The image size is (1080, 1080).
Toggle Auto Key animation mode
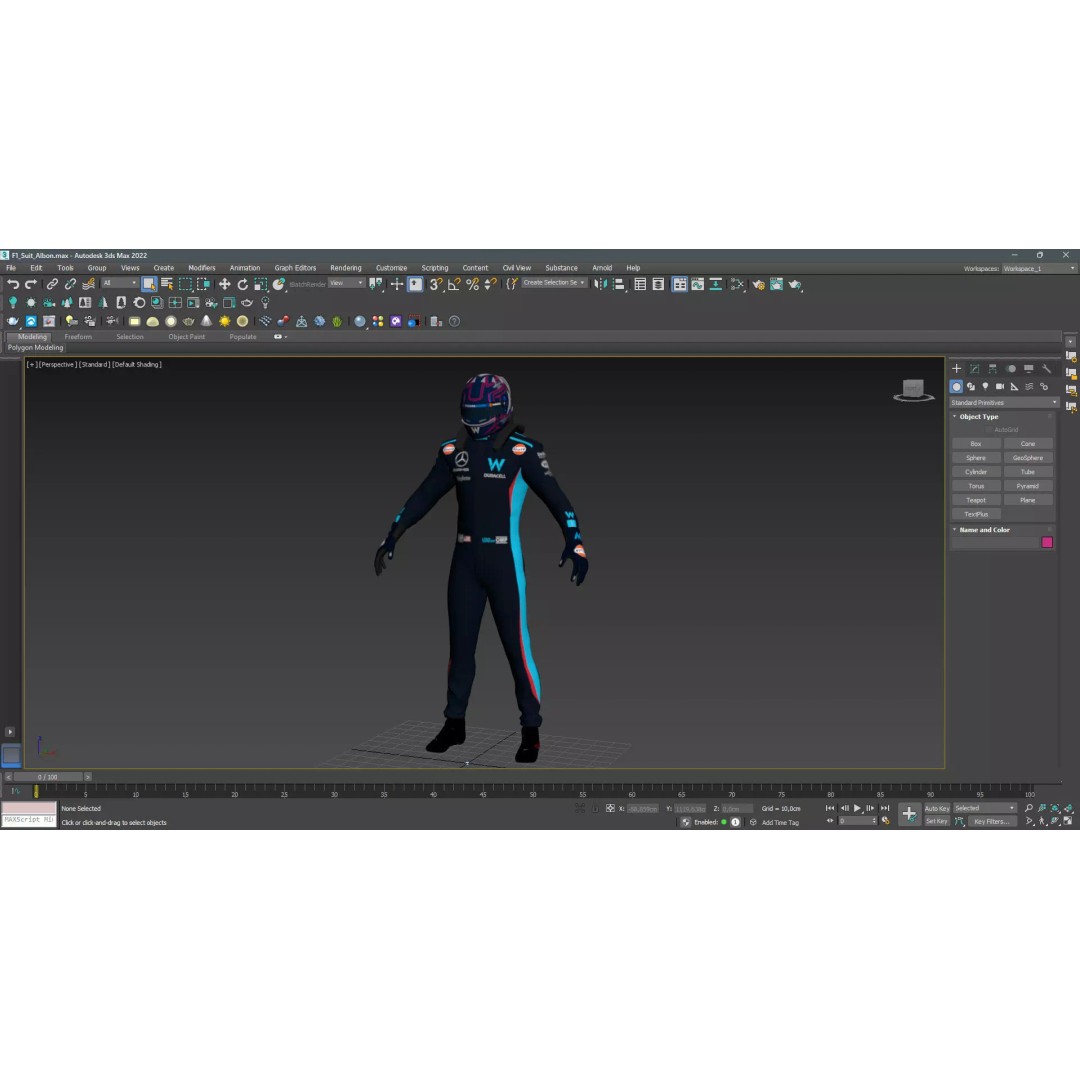click(936, 808)
